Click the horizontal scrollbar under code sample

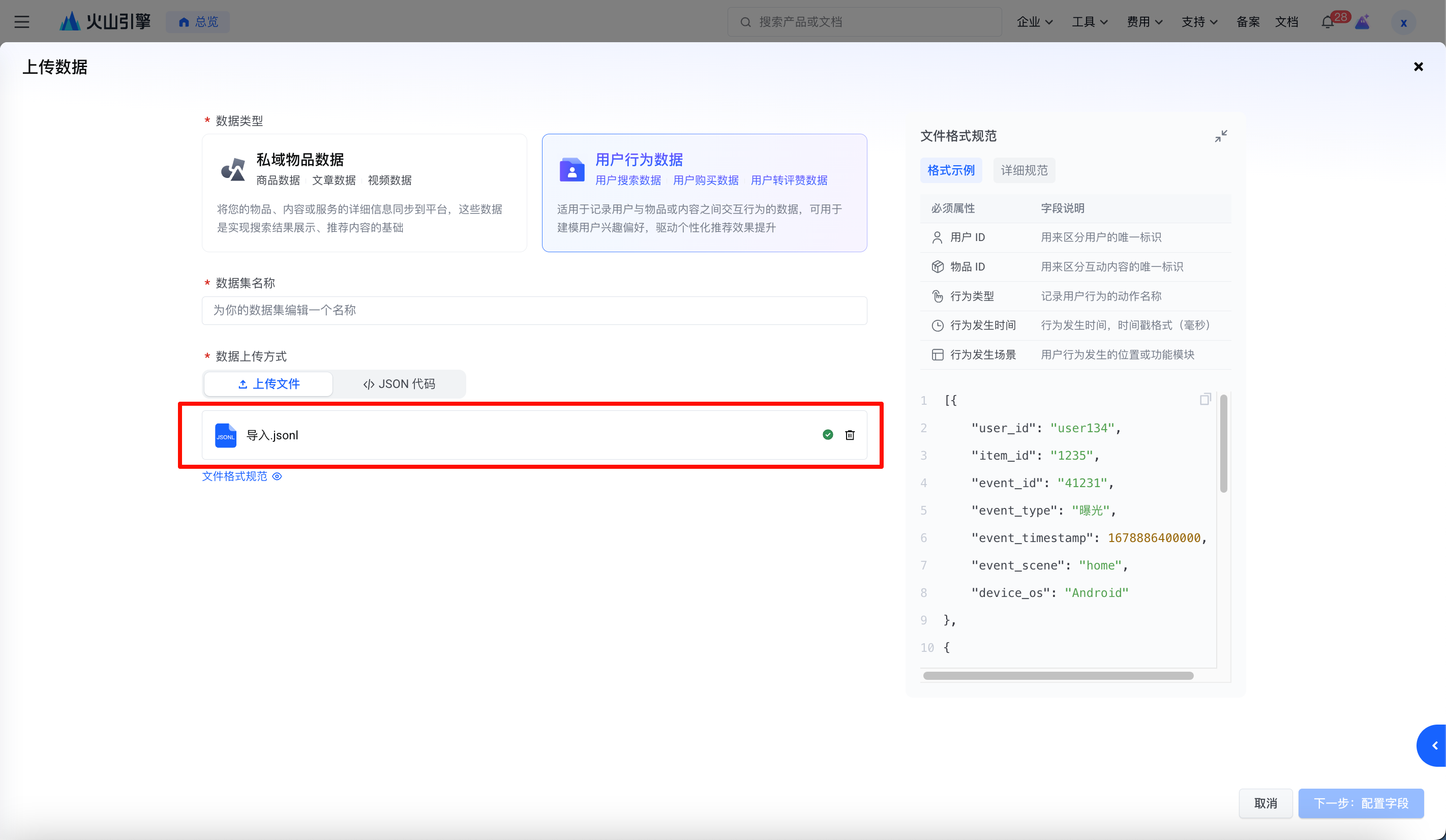pyautogui.click(x=1058, y=676)
